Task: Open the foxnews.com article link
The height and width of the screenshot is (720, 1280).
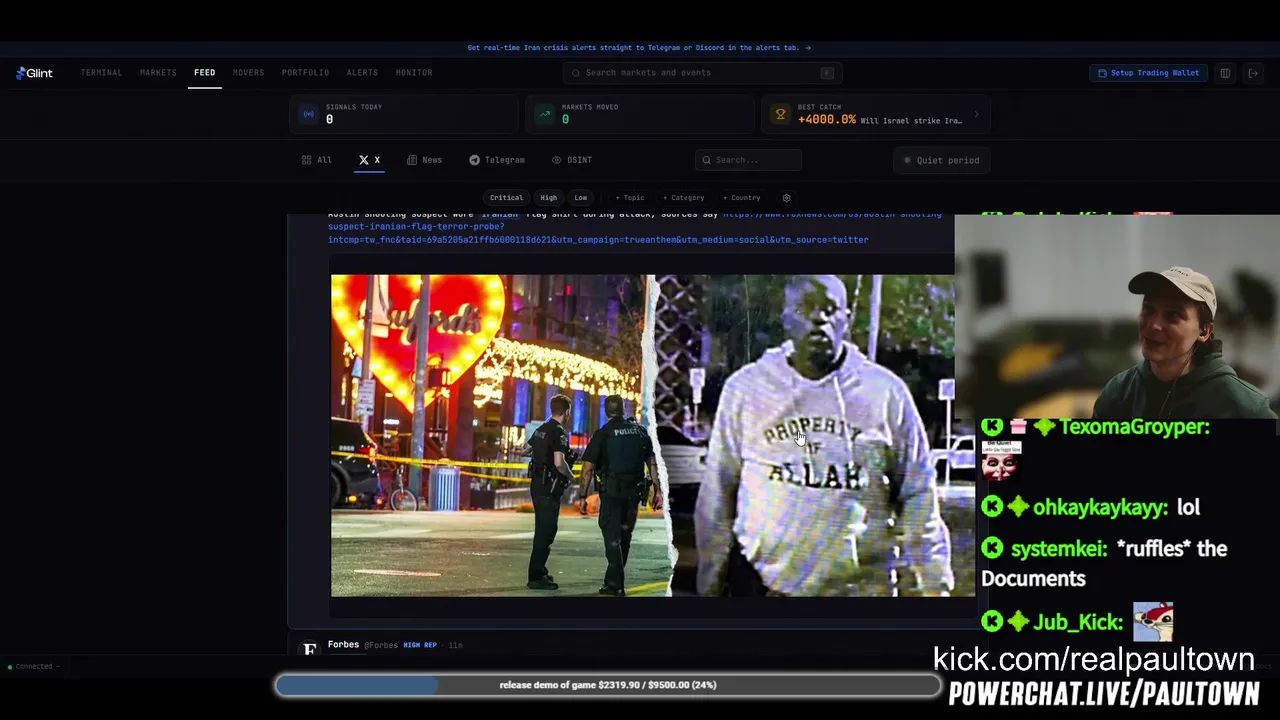Action: [634, 227]
